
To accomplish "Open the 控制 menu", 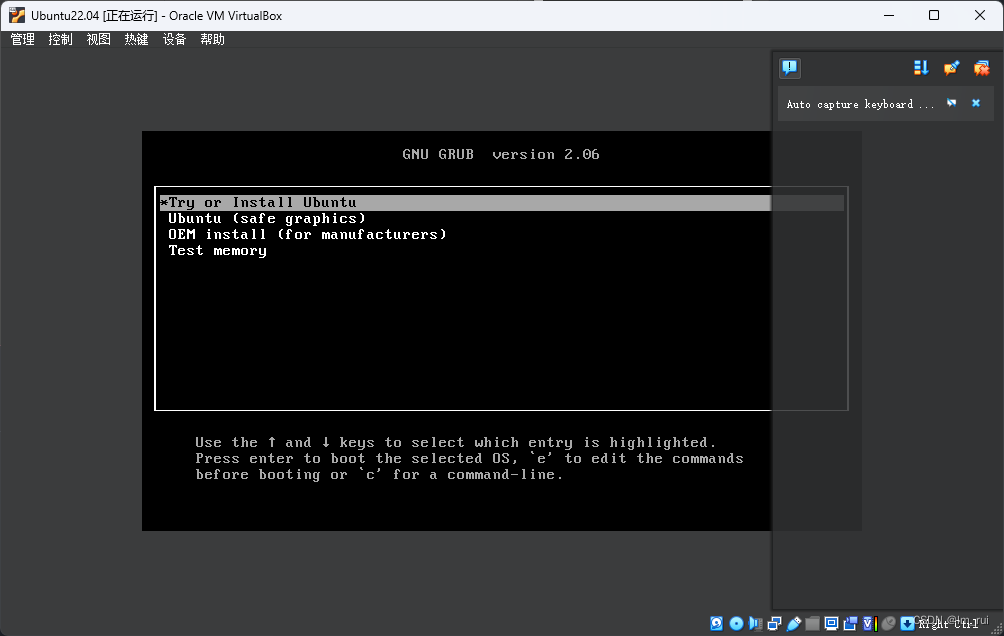I will click(60, 39).
